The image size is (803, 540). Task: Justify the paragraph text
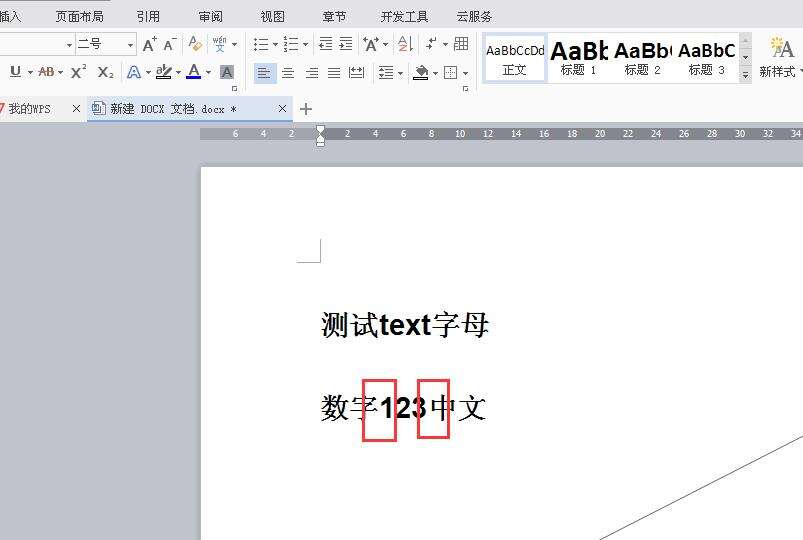pos(334,73)
